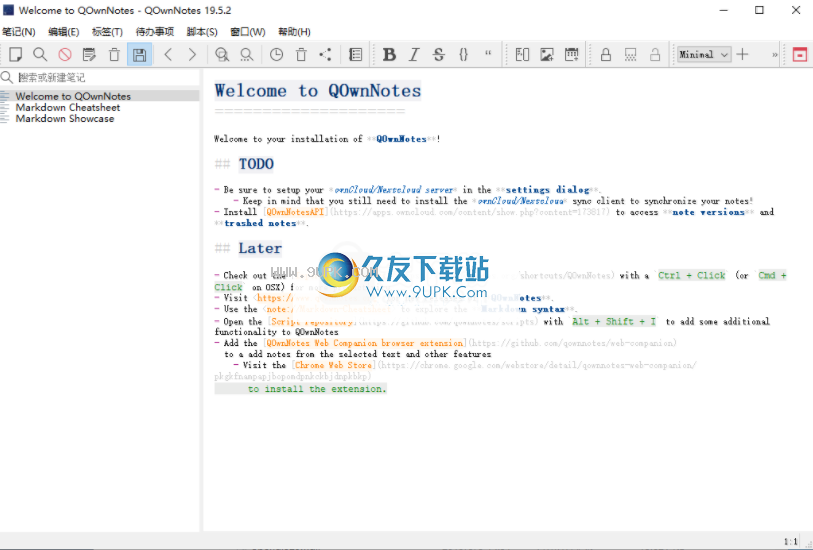The height and width of the screenshot is (550, 813).
Task: Click the save floppy disk icon
Action: 139,54
